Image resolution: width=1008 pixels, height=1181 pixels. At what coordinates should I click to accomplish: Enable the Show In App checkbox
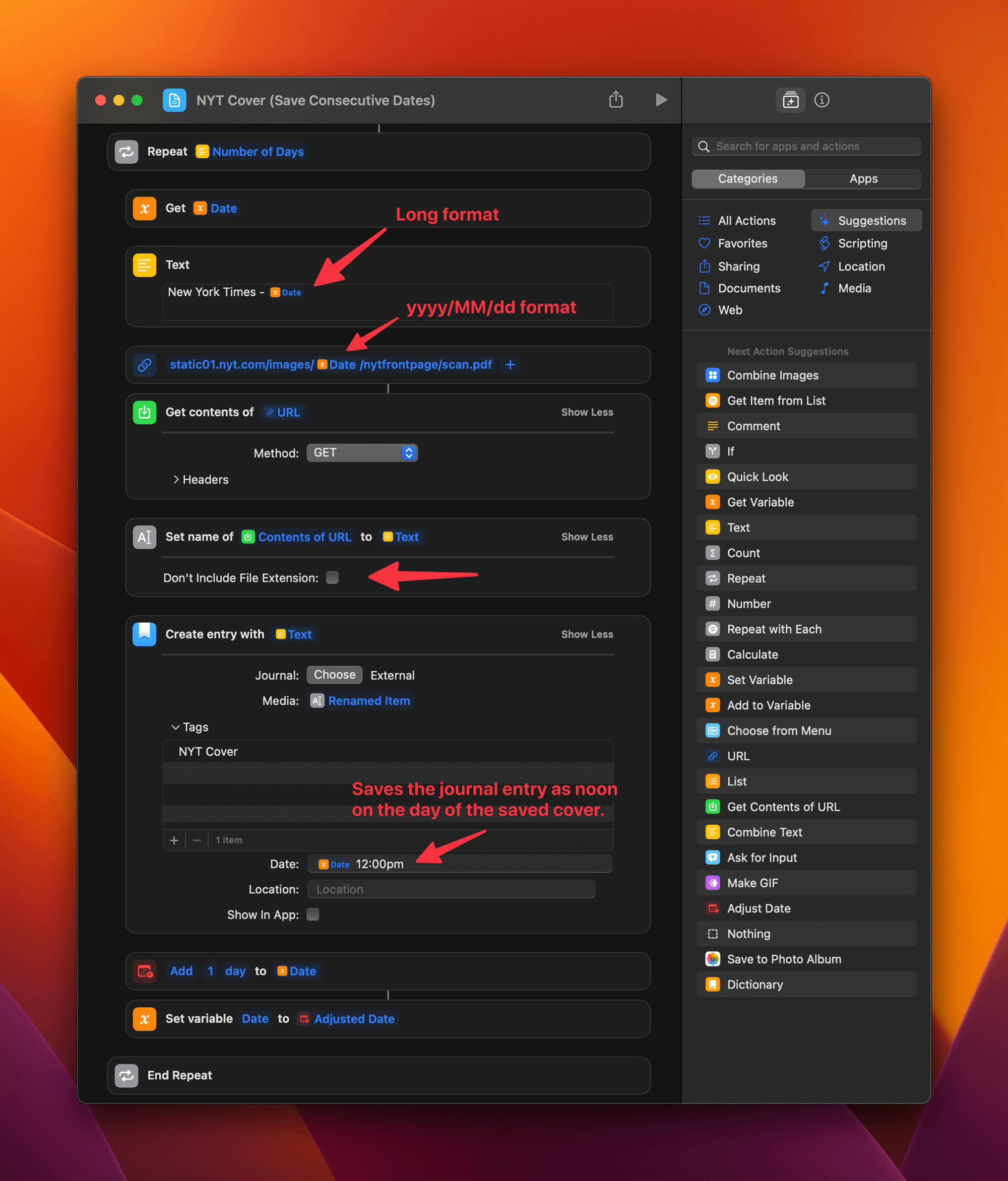click(x=313, y=915)
